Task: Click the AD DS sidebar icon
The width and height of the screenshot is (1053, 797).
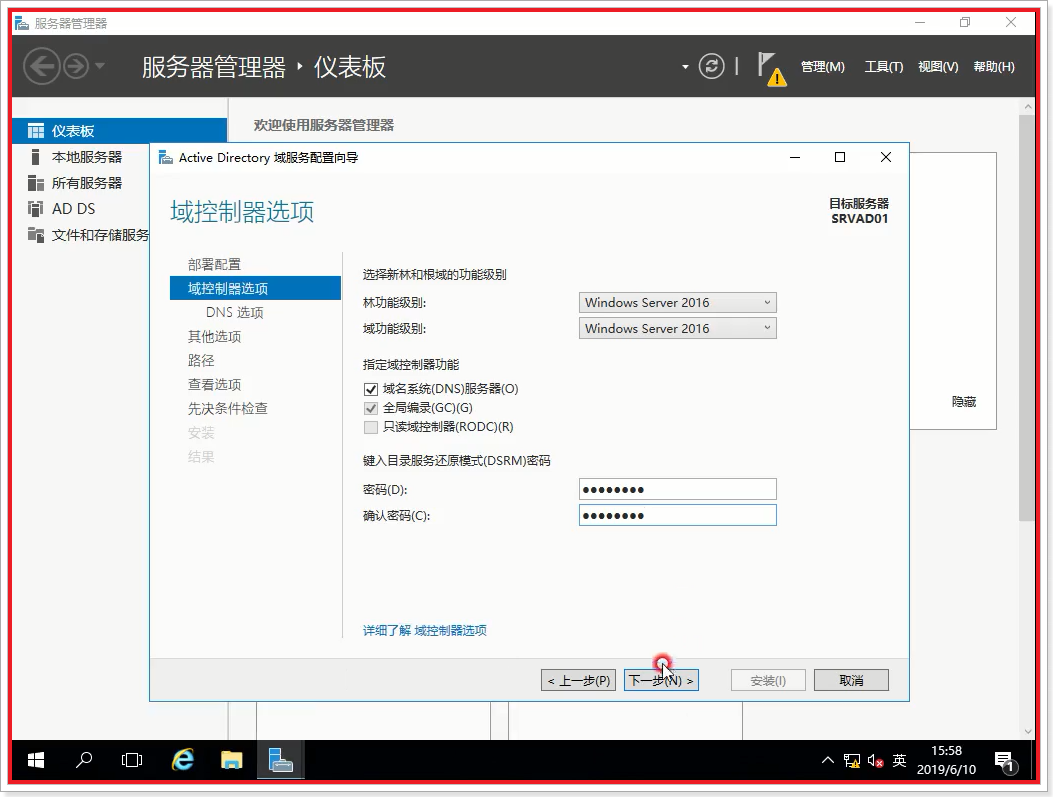Action: pos(36,209)
